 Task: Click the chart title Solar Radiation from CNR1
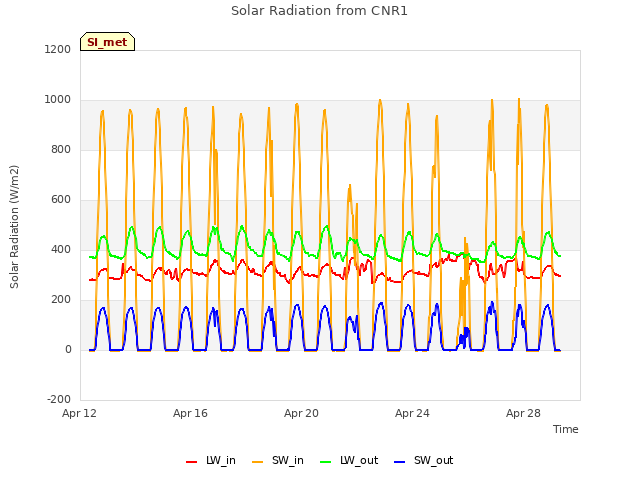click(319, 11)
